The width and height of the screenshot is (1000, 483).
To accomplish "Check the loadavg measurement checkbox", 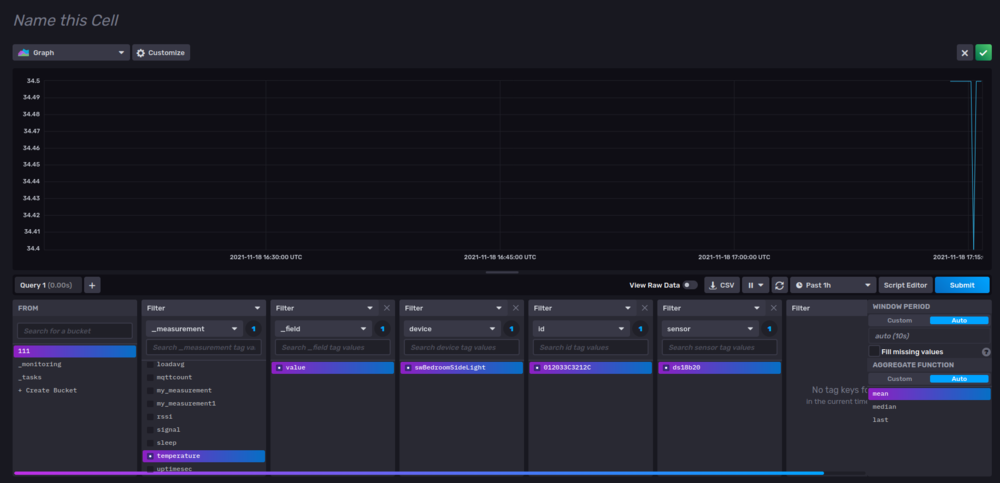I will (x=151, y=365).
